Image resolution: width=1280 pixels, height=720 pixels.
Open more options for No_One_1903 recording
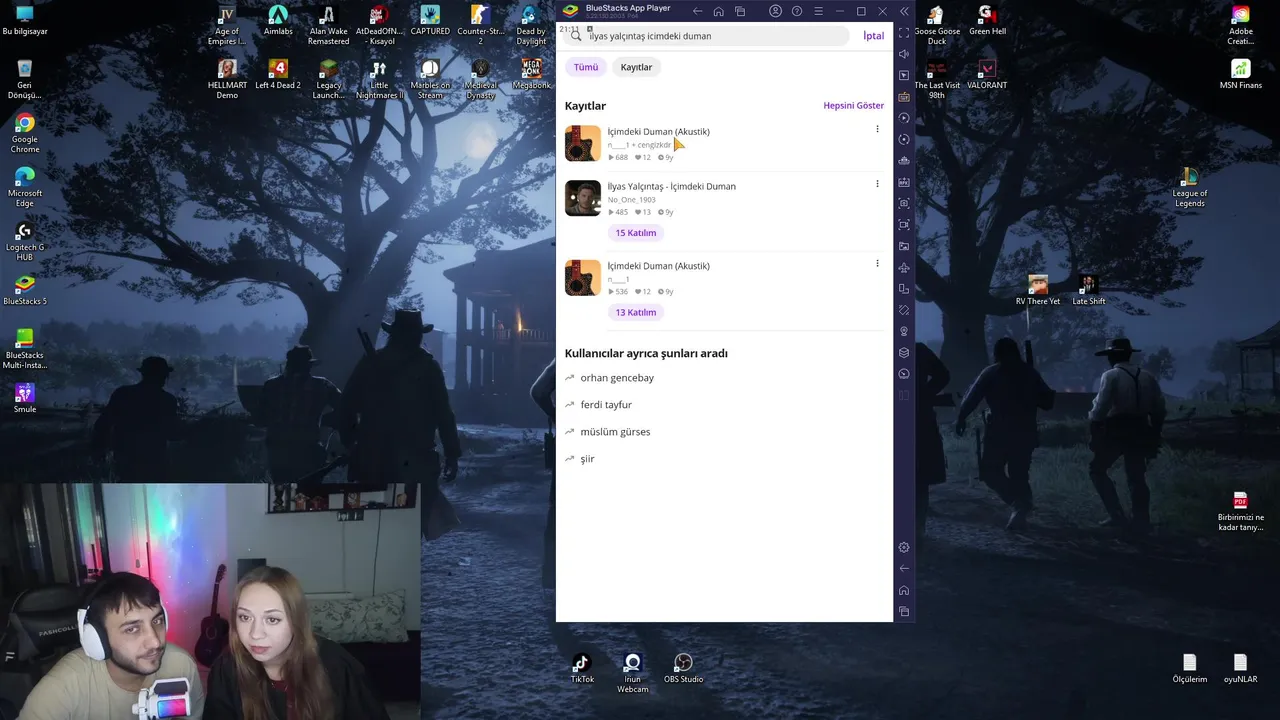pyautogui.click(x=877, y=184)
